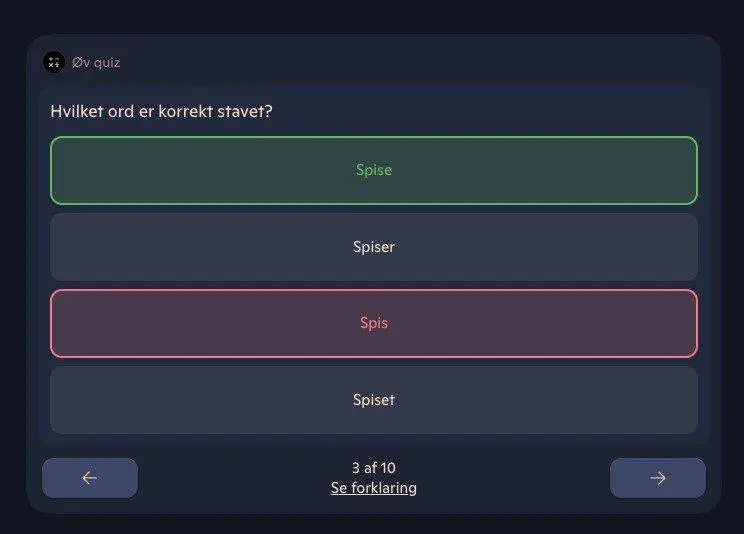Viewport: 744px width, 534px height.
Task: Advance to question 4 of the quiz
Action: pos(657,478)
